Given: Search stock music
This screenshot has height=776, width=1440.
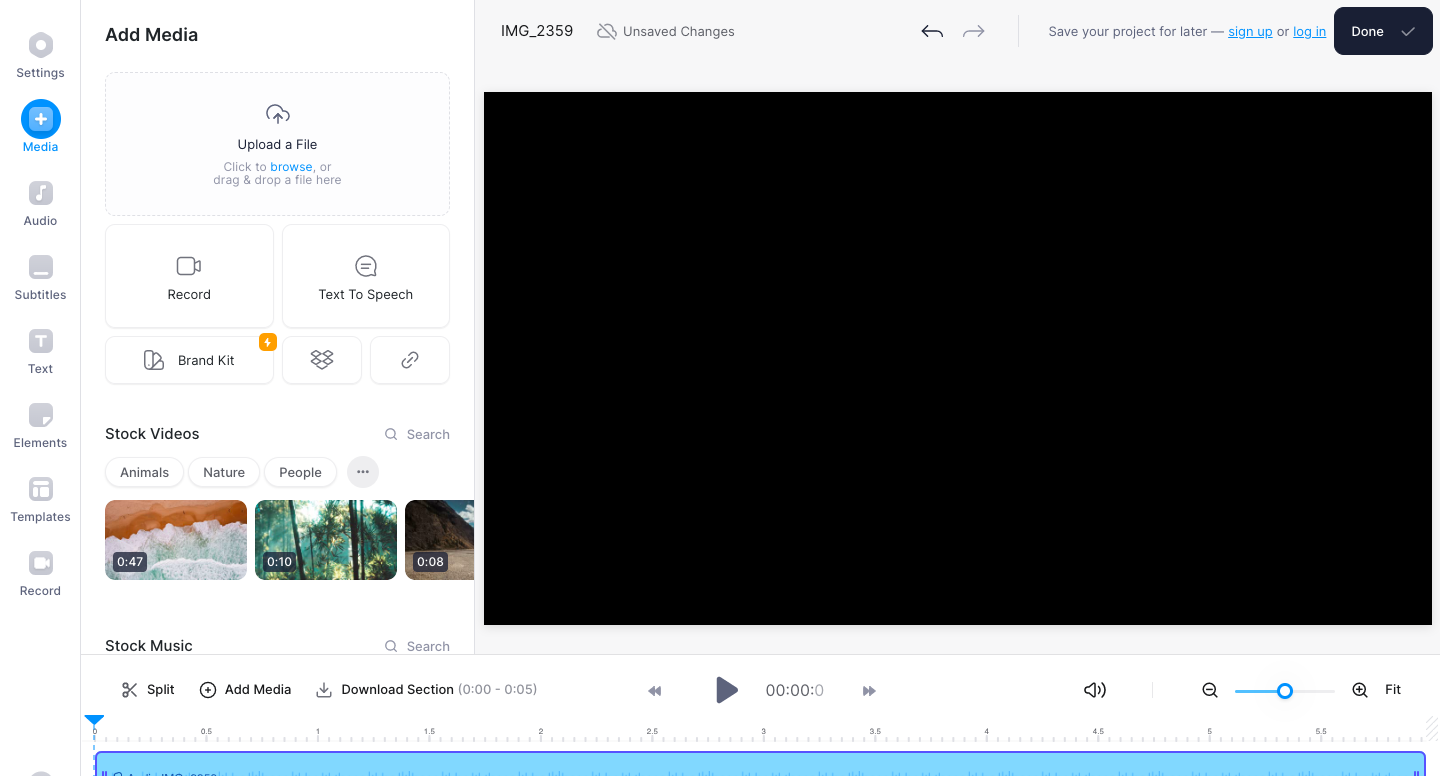Looking at the screenshot, I should pos(418,646).
